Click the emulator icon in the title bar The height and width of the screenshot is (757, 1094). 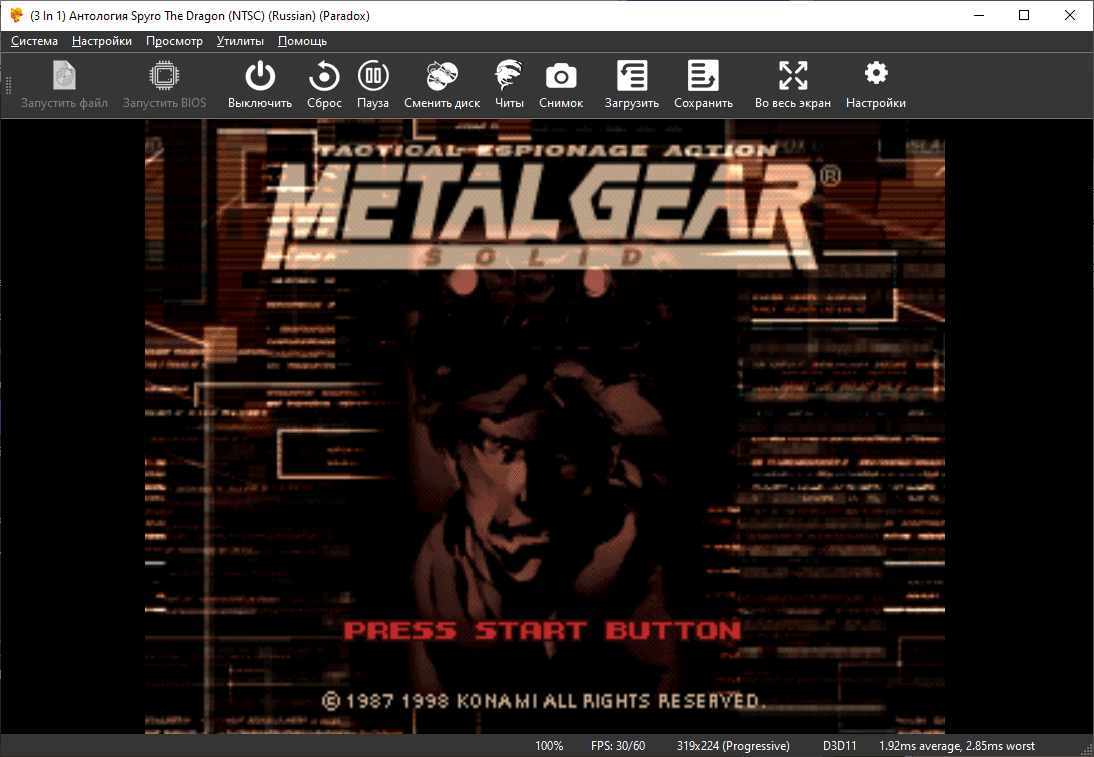17,15
